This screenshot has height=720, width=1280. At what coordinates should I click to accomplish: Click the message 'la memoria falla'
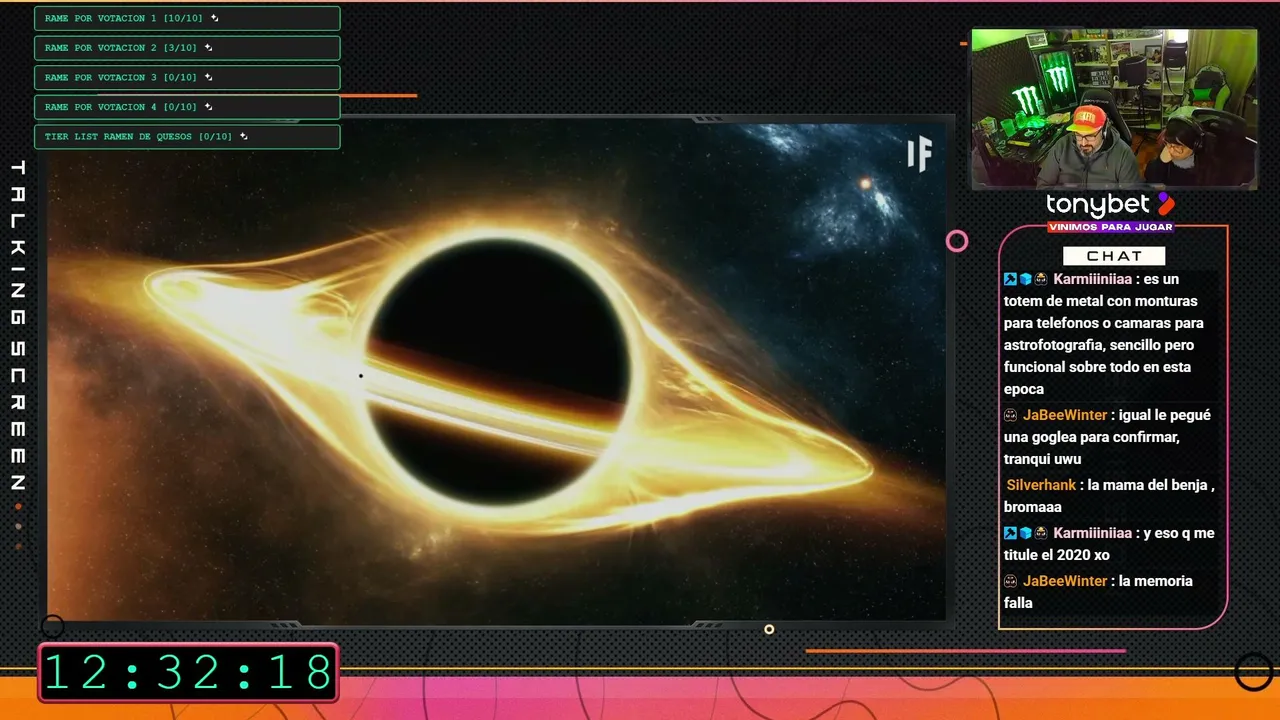(1098, 592)
